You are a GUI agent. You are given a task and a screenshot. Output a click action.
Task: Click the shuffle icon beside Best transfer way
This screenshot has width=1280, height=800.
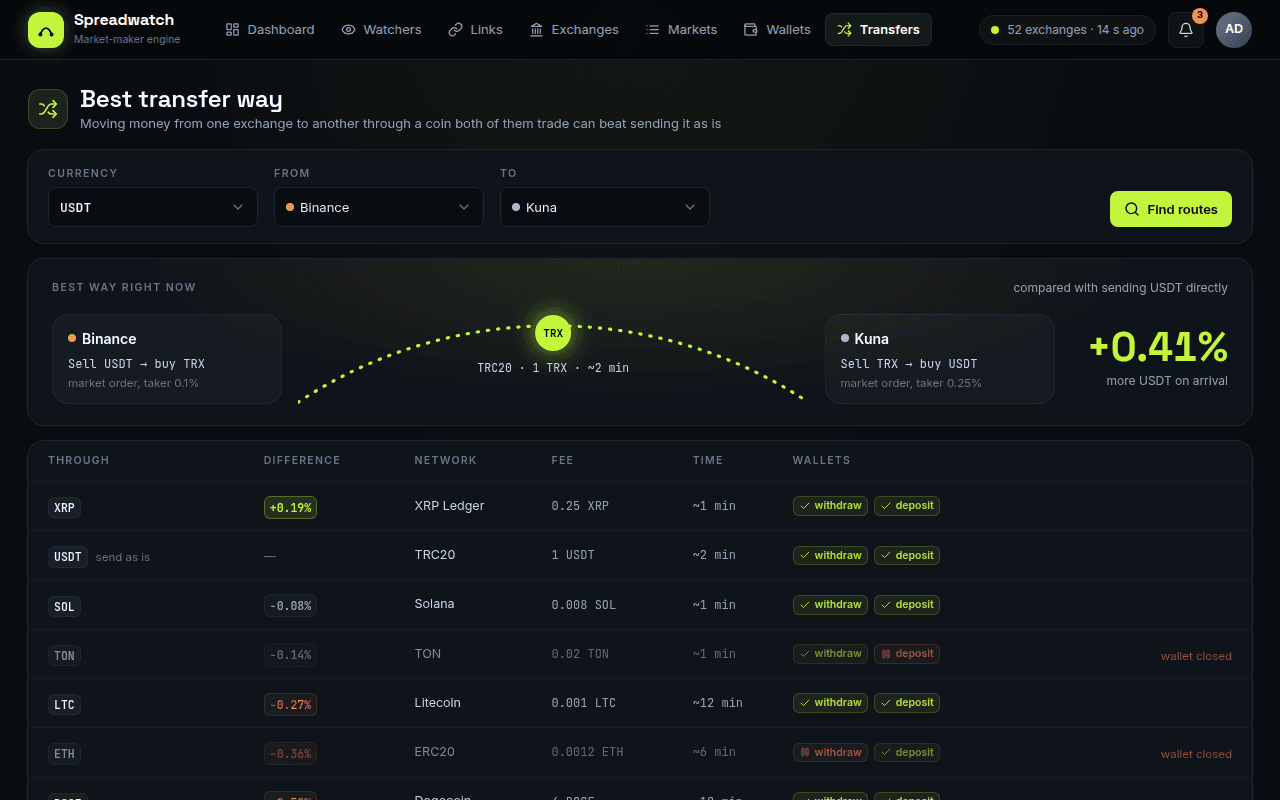point(48,109)
